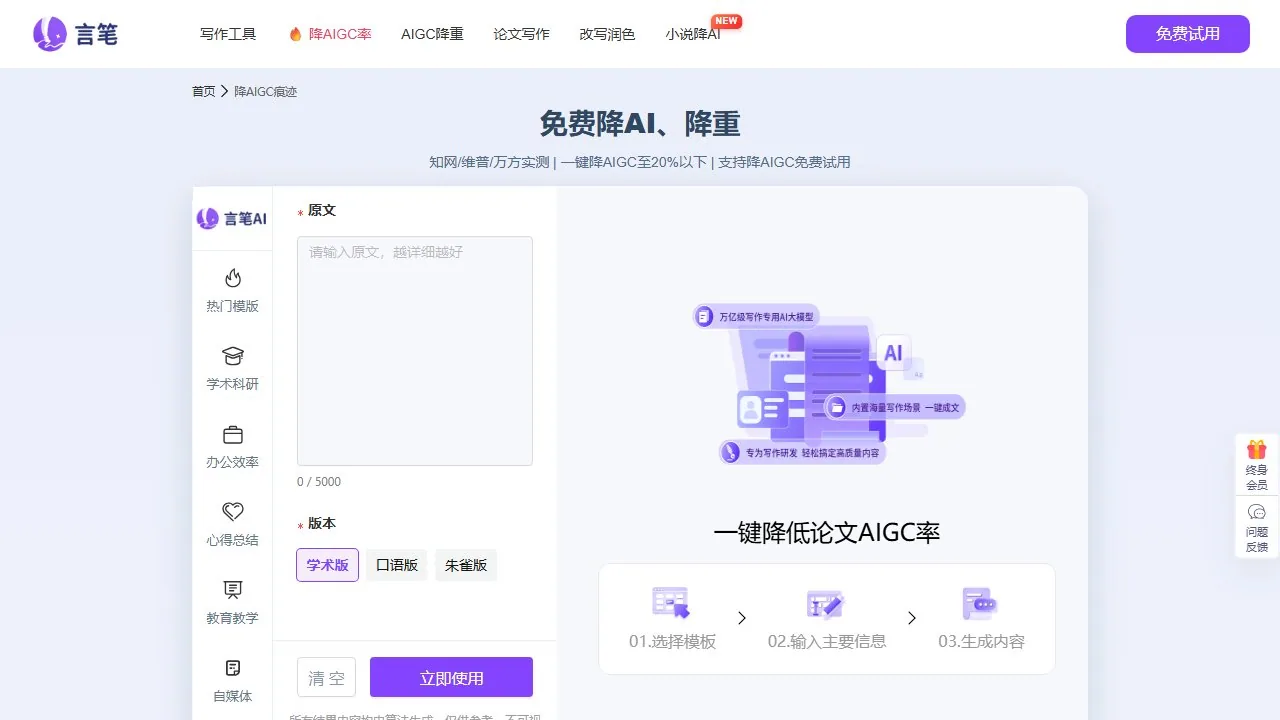Image resolution: width=1280 pixels, height=720 pixels.
Task: Click the 言笔 logo in the header
Action: pos(75,34)
